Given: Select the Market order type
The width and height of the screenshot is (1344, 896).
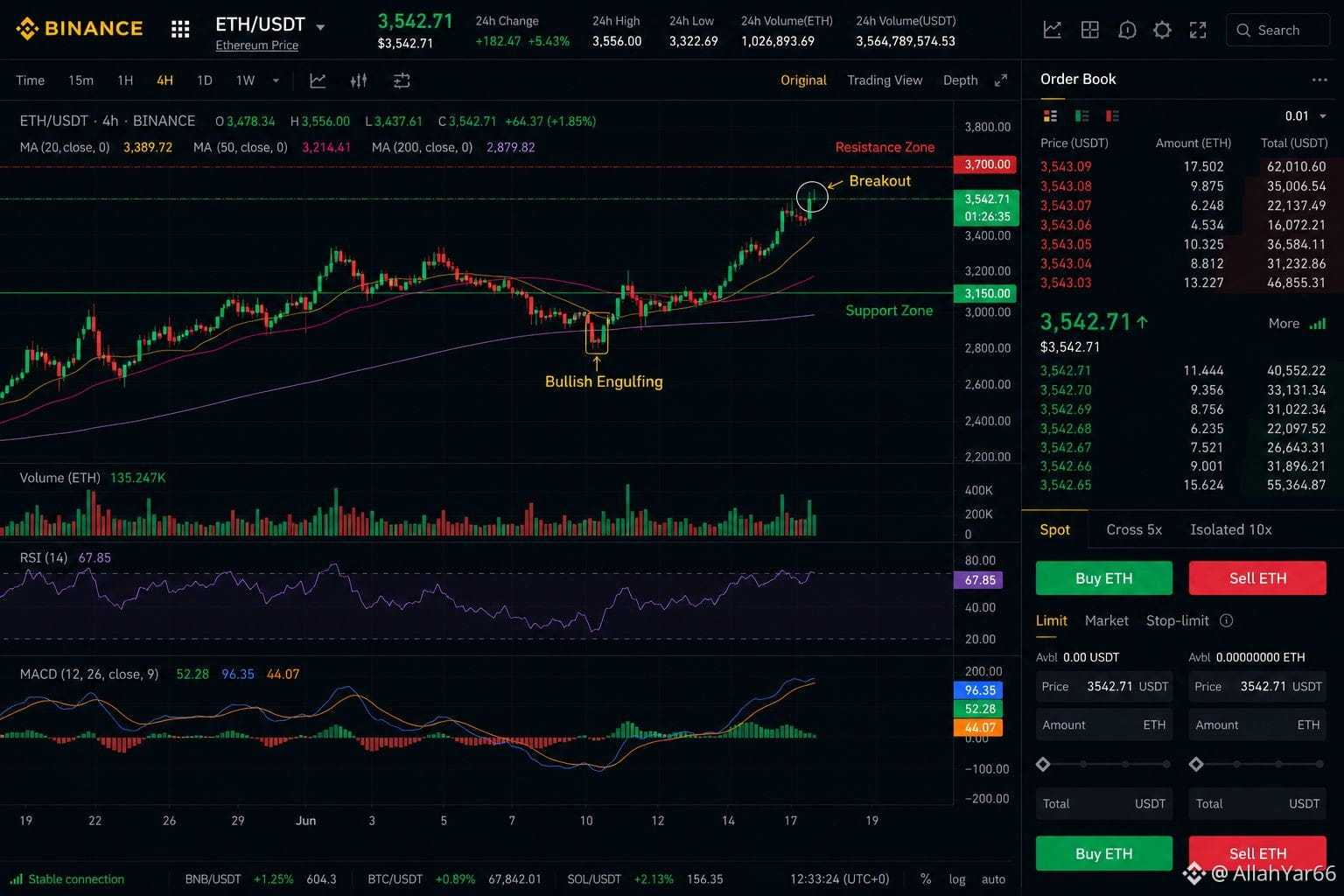Looking at the screenshot, I should (x=1106, y=620).
